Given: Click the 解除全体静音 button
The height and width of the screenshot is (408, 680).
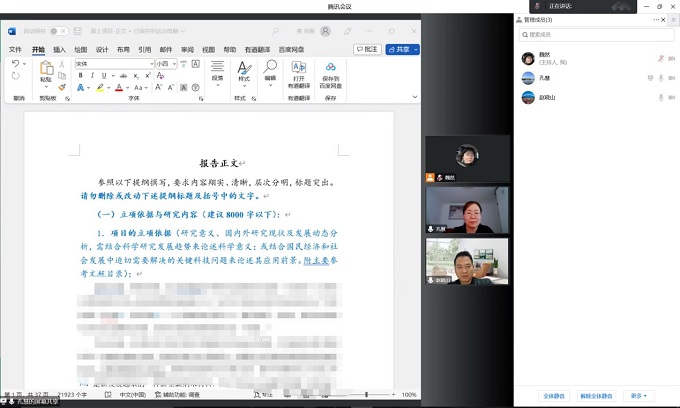Looking at the screenshot, I should [596, 396].
